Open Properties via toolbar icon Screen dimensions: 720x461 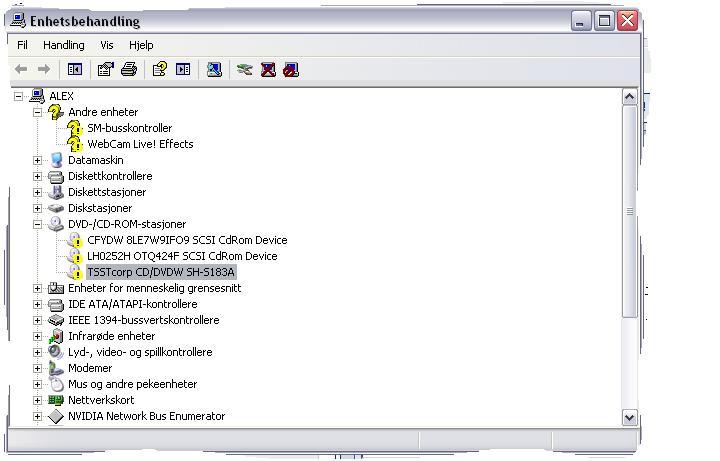tap(106, 69)
